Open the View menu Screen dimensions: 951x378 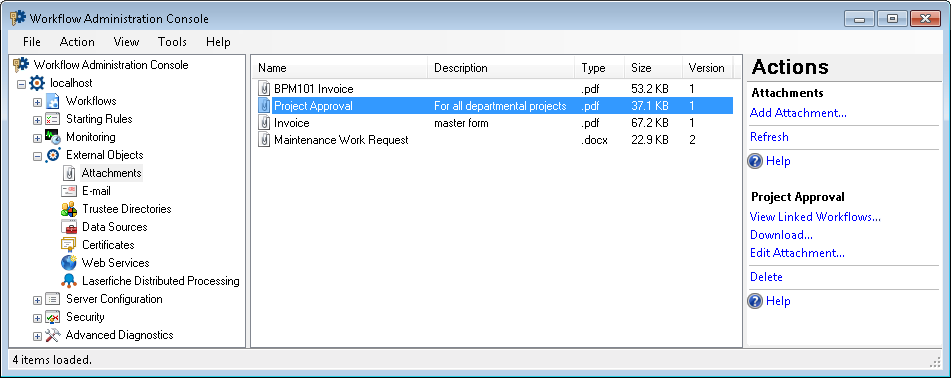click(x=126, y=42)
